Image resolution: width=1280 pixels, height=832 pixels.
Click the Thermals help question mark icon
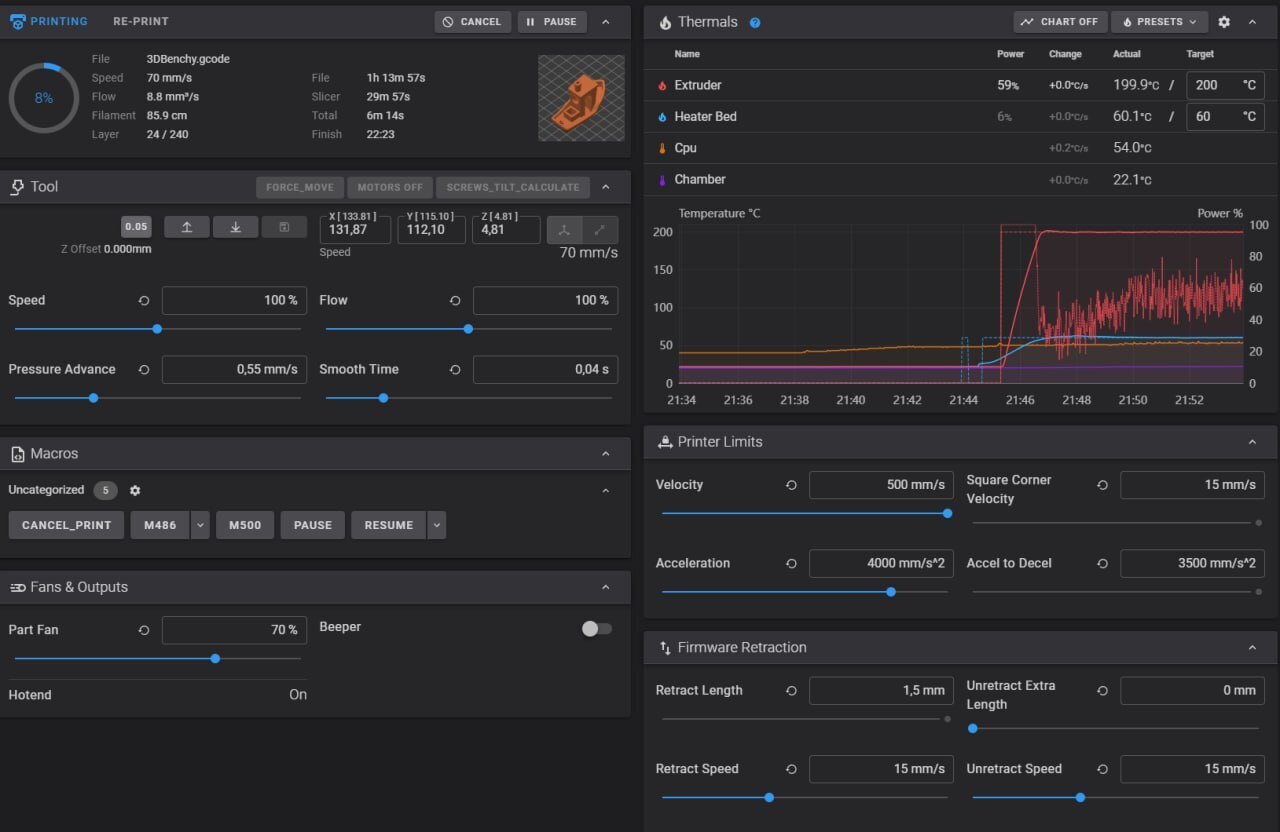pos(755,22)
